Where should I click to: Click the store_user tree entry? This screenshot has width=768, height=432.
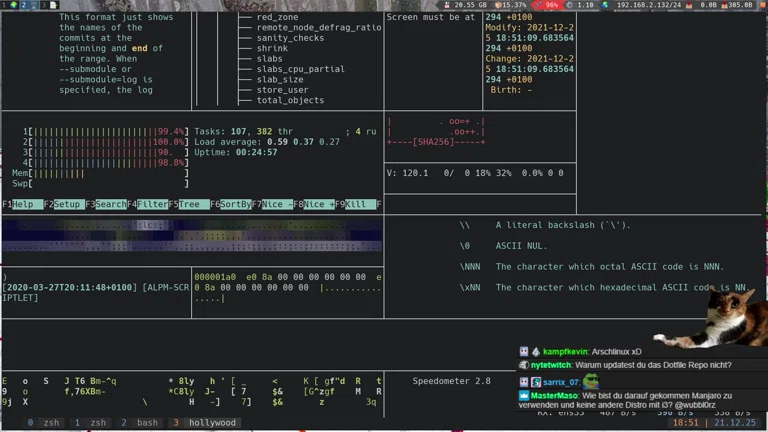(283, 90)
